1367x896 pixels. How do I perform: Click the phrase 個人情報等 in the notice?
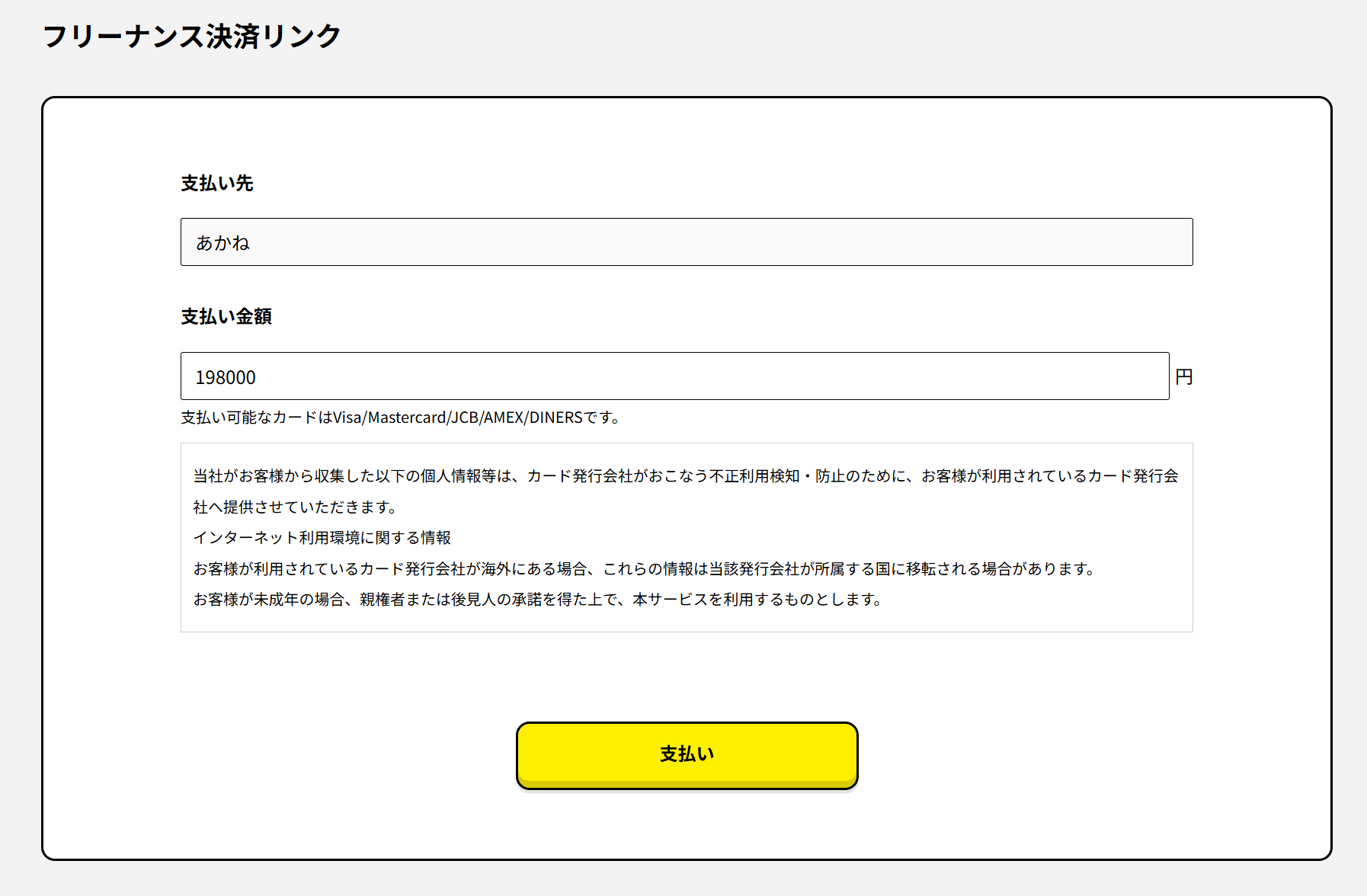coord(457,476)
